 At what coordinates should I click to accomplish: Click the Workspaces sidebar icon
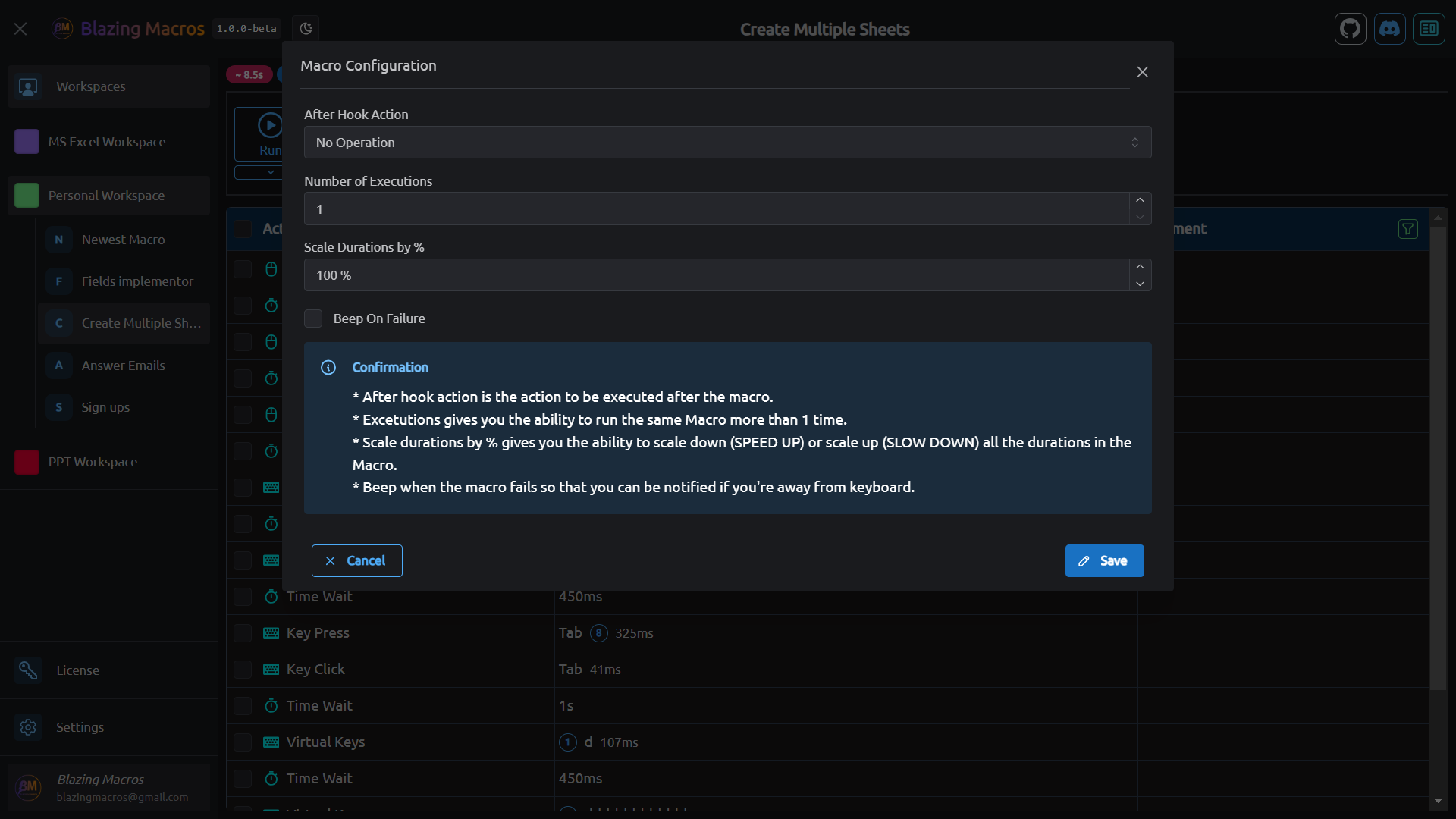pos(28,86)
